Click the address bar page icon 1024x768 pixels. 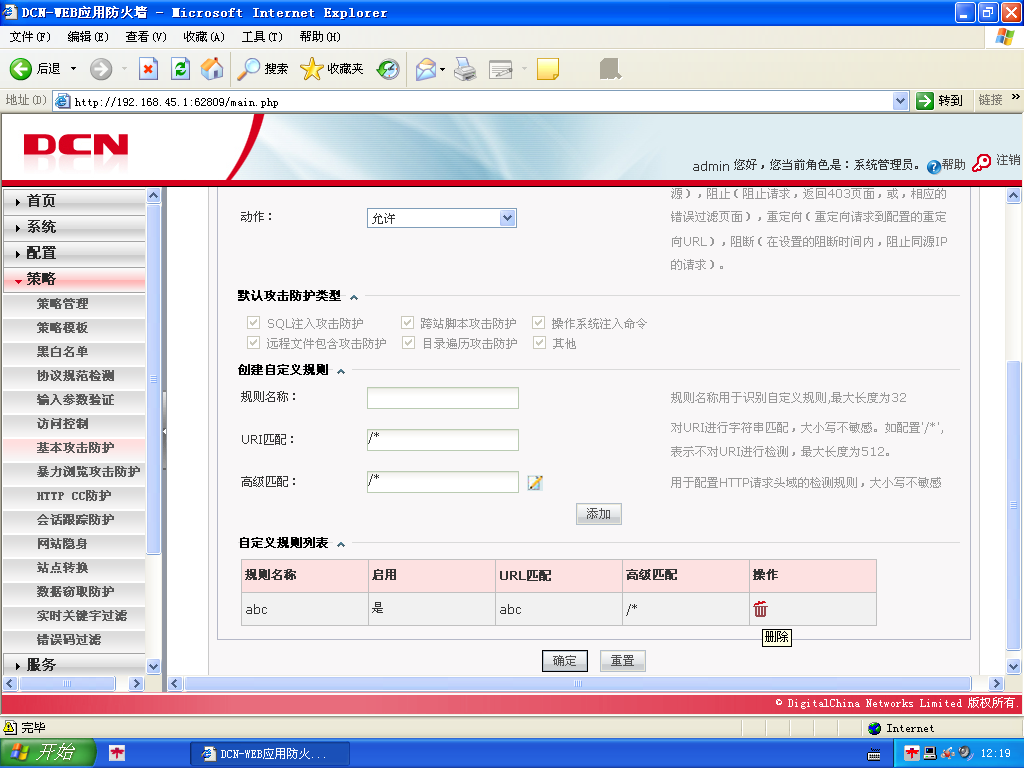click(62, 101)
